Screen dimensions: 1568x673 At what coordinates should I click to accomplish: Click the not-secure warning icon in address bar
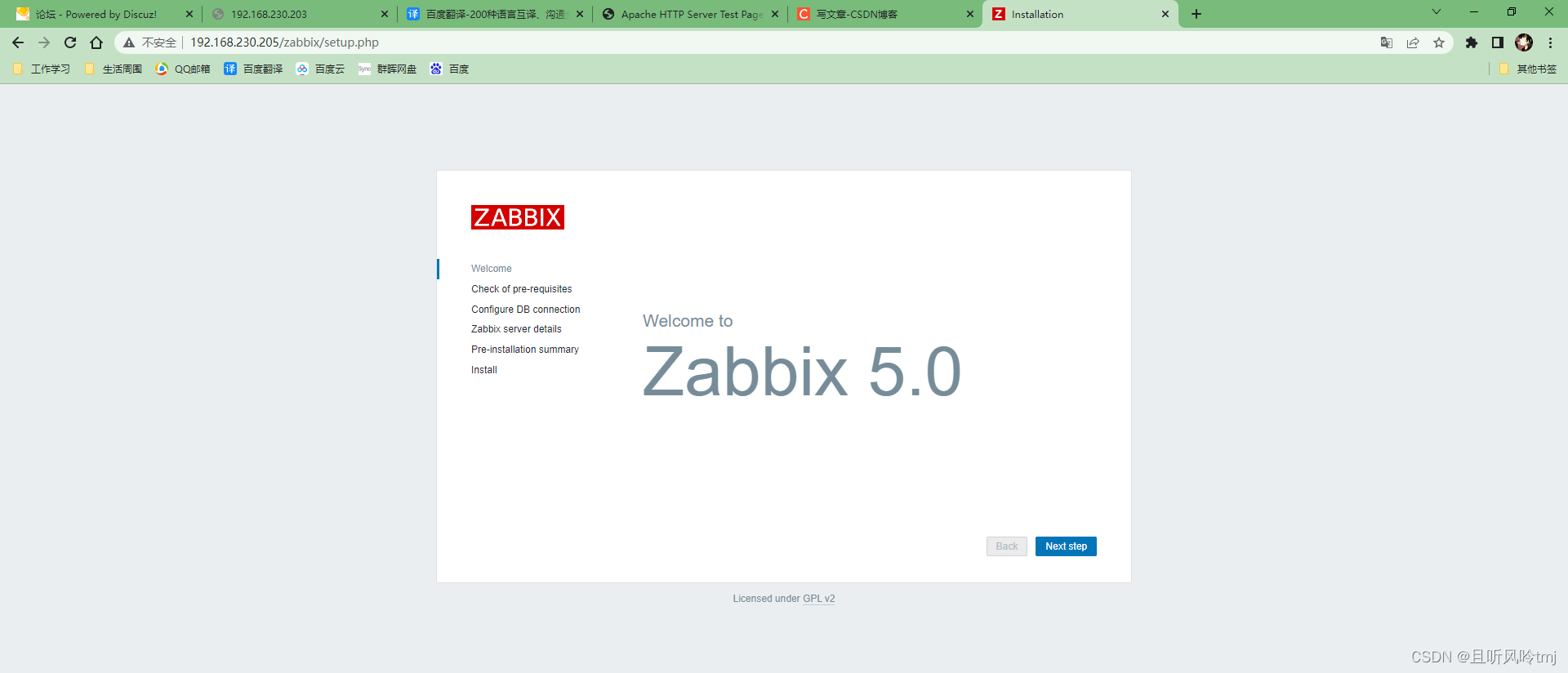coord(129,42)
